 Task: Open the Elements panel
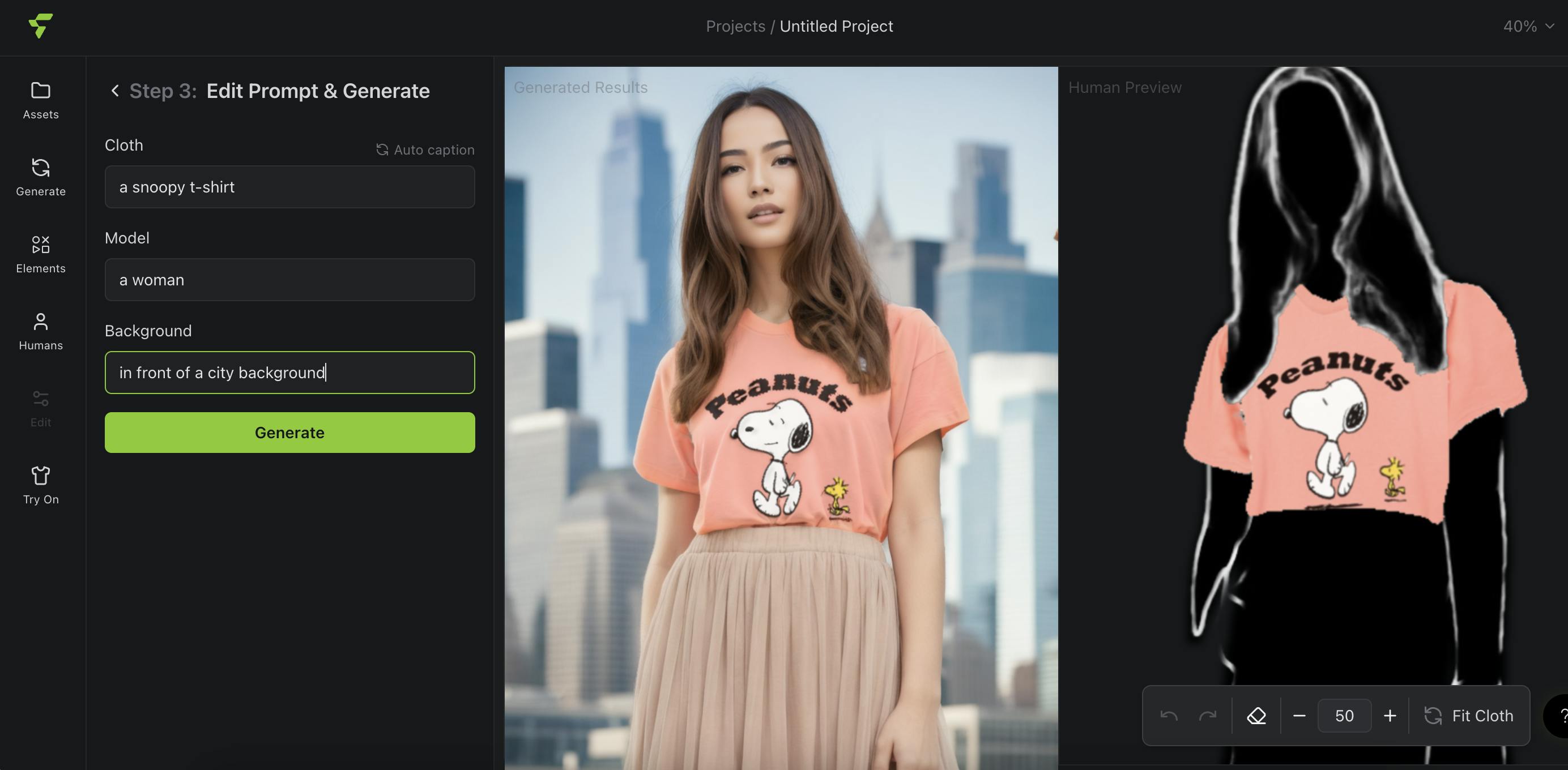tap(41, 254)
